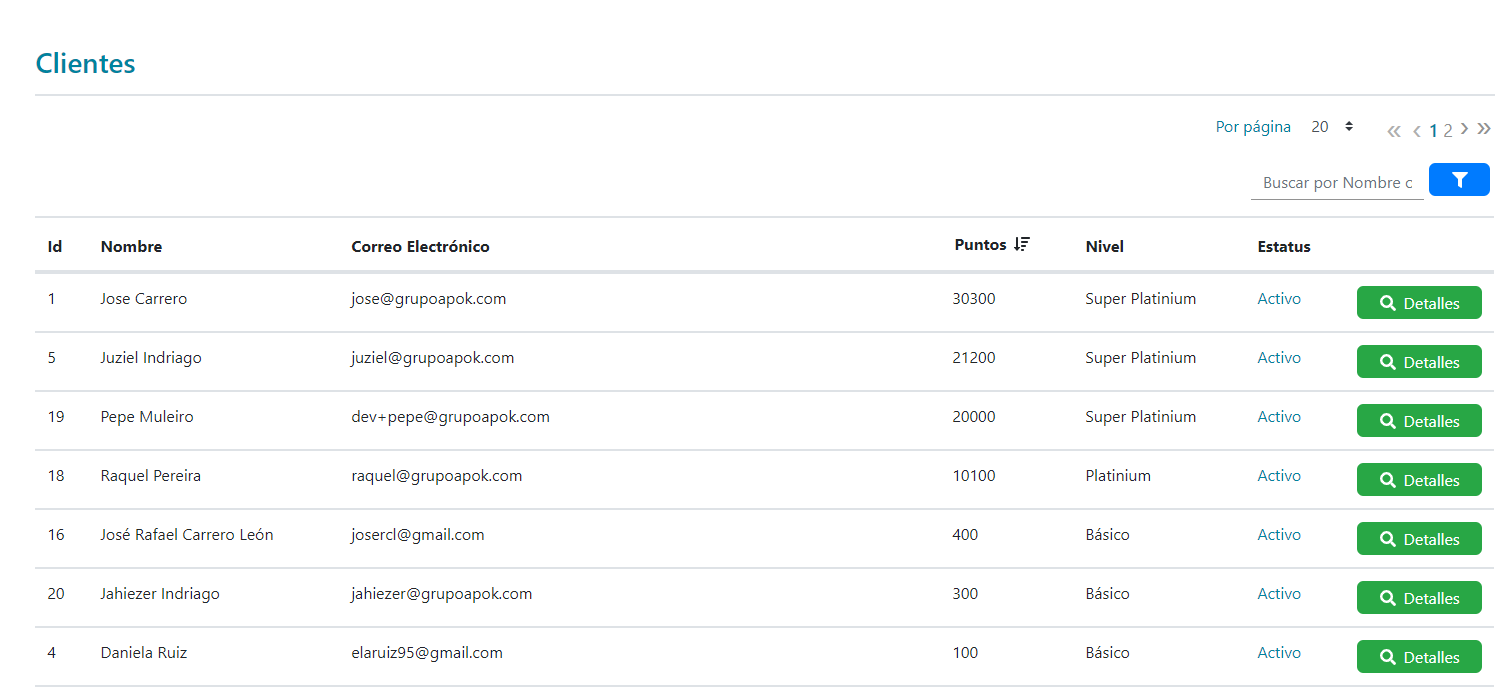Image resolution: width=1512 pixels, height=688 pixels.
Task: Open Detalles for Juziel Indriago
Action: coord(1418,362)
